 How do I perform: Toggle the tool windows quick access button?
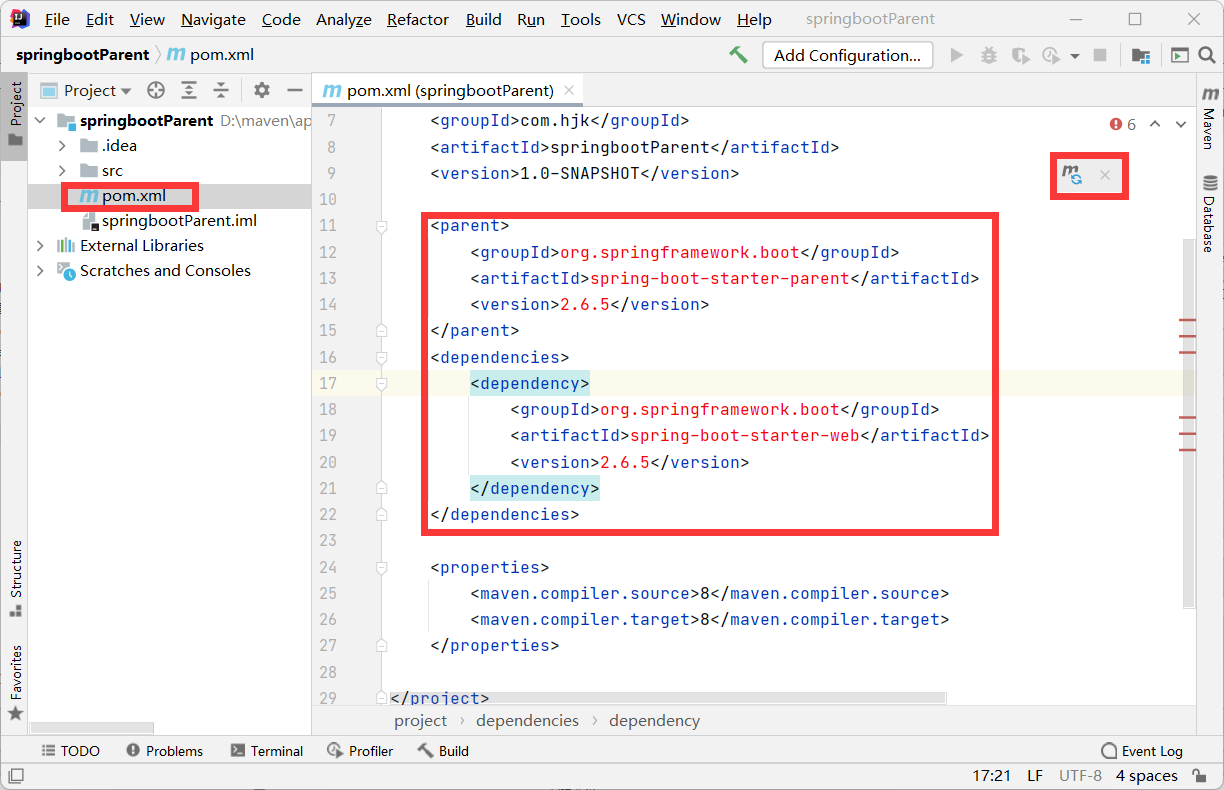pos(16,776)
